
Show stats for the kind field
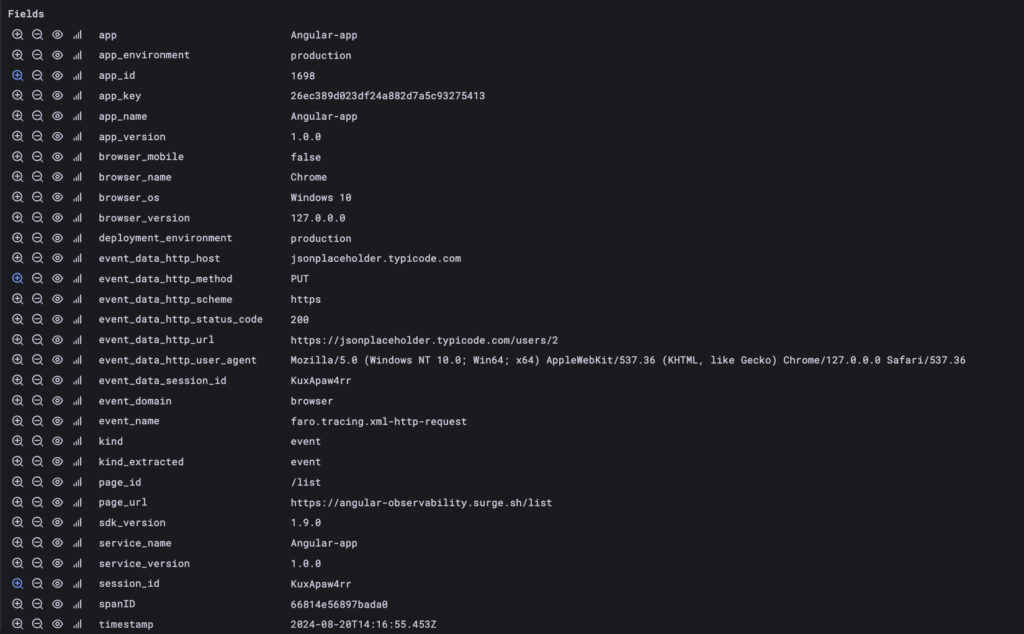point(77,441)
